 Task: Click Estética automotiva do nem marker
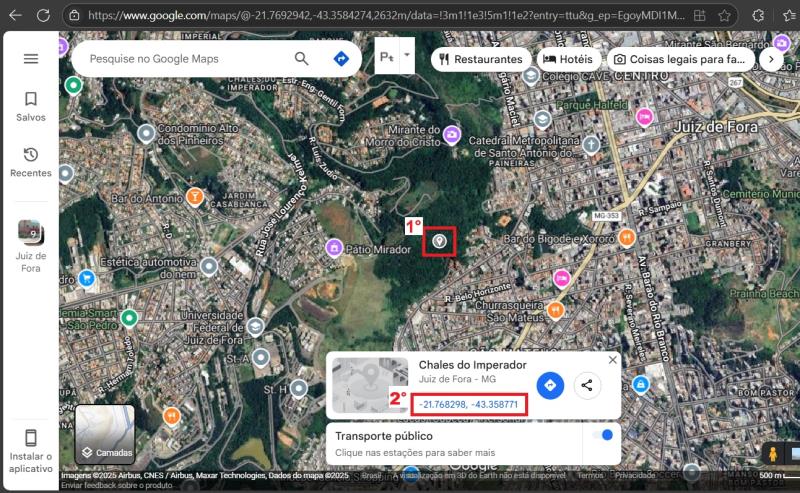click(209, 266)
